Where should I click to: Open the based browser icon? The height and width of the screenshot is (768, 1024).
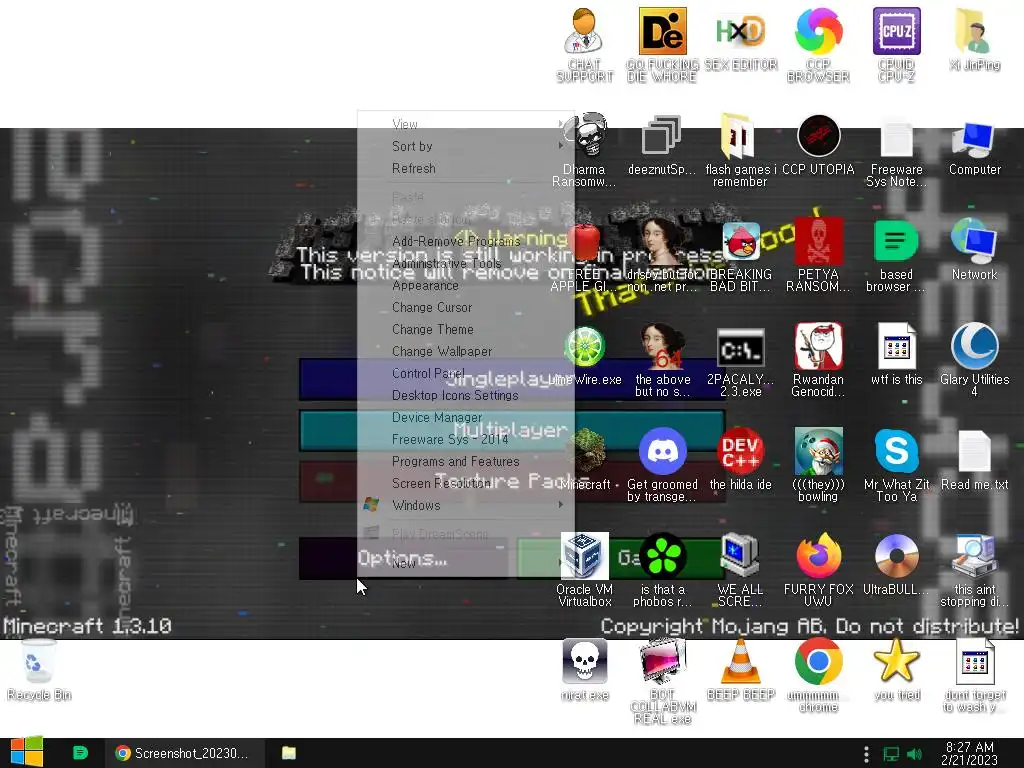pos(896,242)
